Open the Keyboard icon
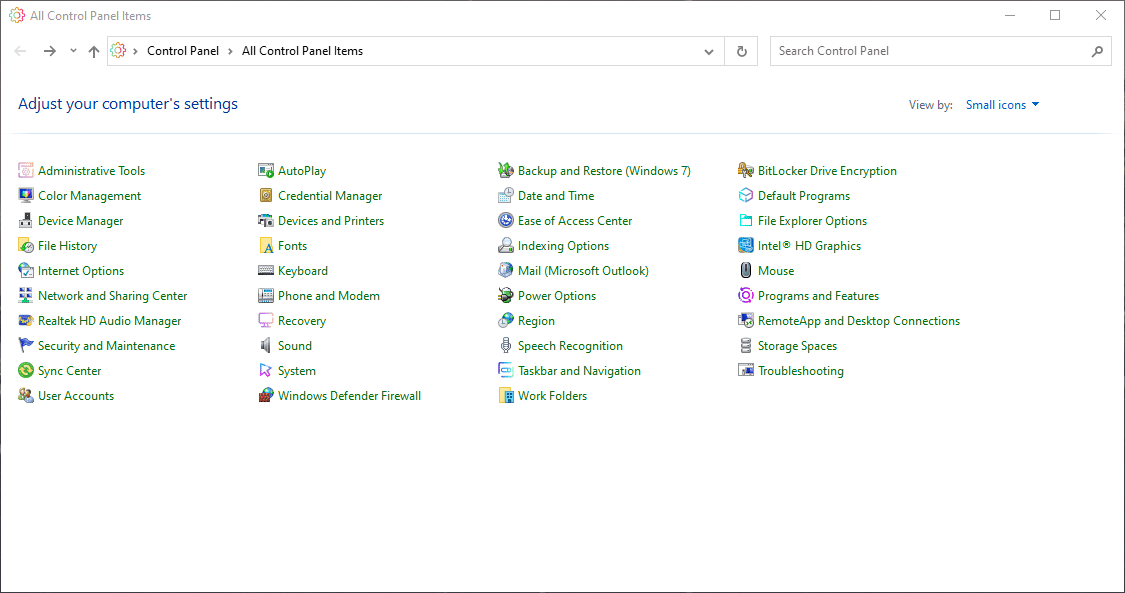Viewport: 1125px width, 593px height. coord(266,271)
